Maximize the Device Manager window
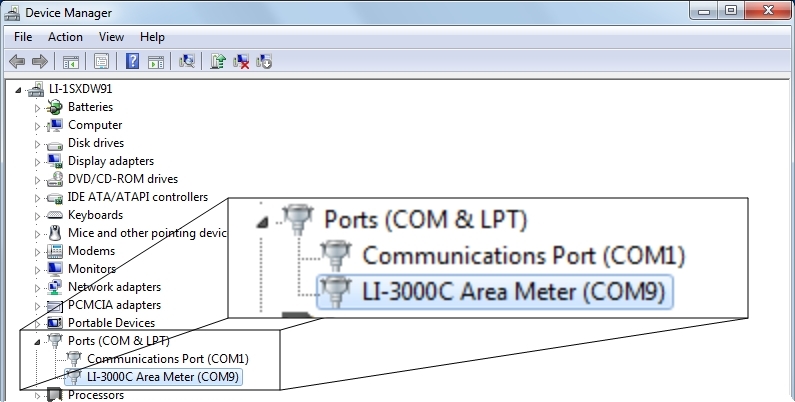Screen dimensions: 795x402 pyautogui.click(x=731, y=11)
